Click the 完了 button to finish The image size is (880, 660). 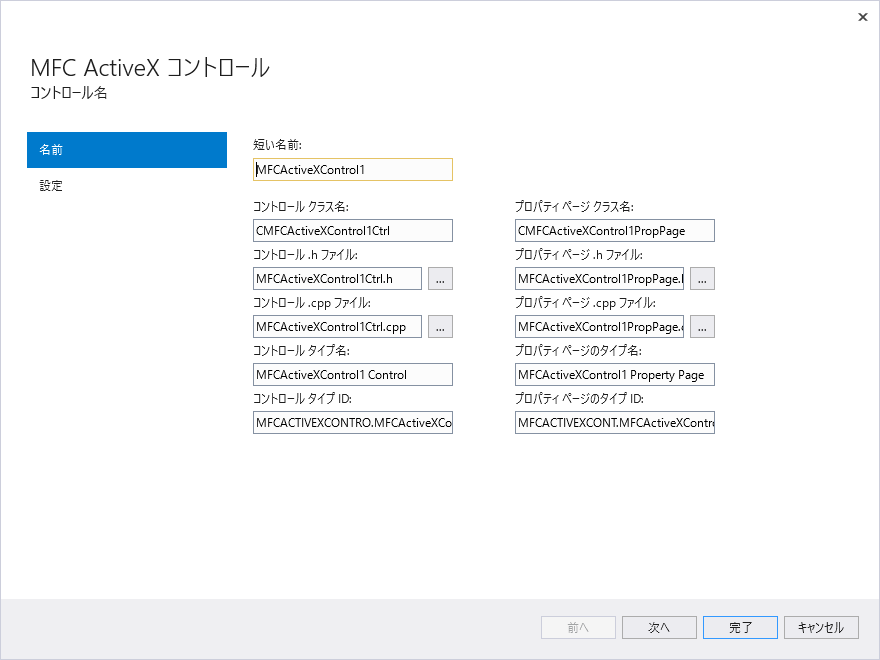pyautogui.click(x=740, y=627)
